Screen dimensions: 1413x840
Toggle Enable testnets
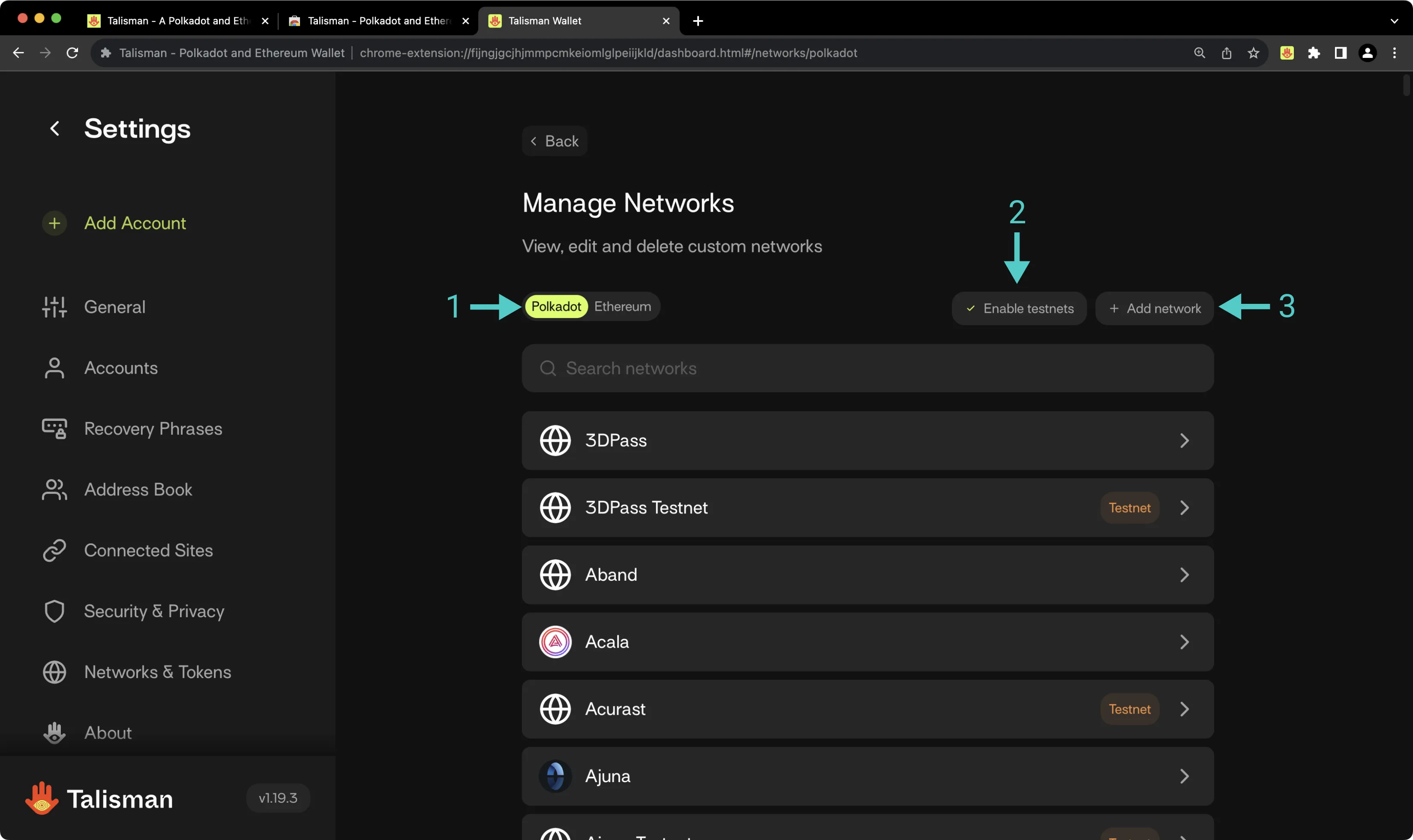[1019, 309]
